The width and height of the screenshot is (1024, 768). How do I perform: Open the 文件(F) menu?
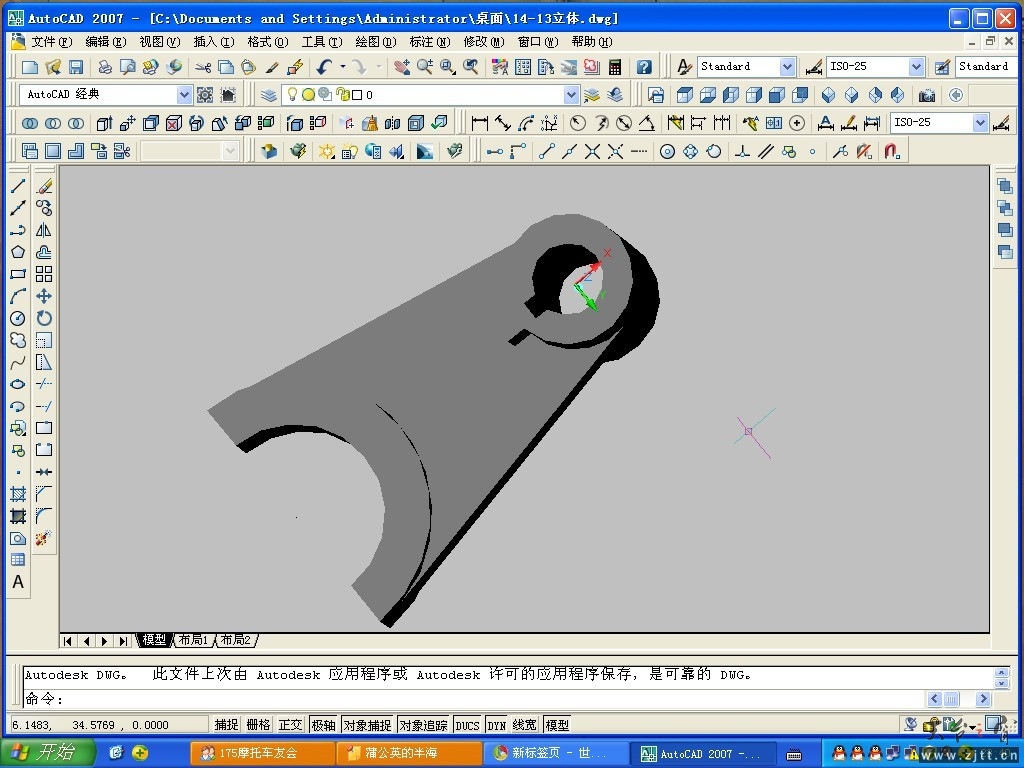pos(52,42)
